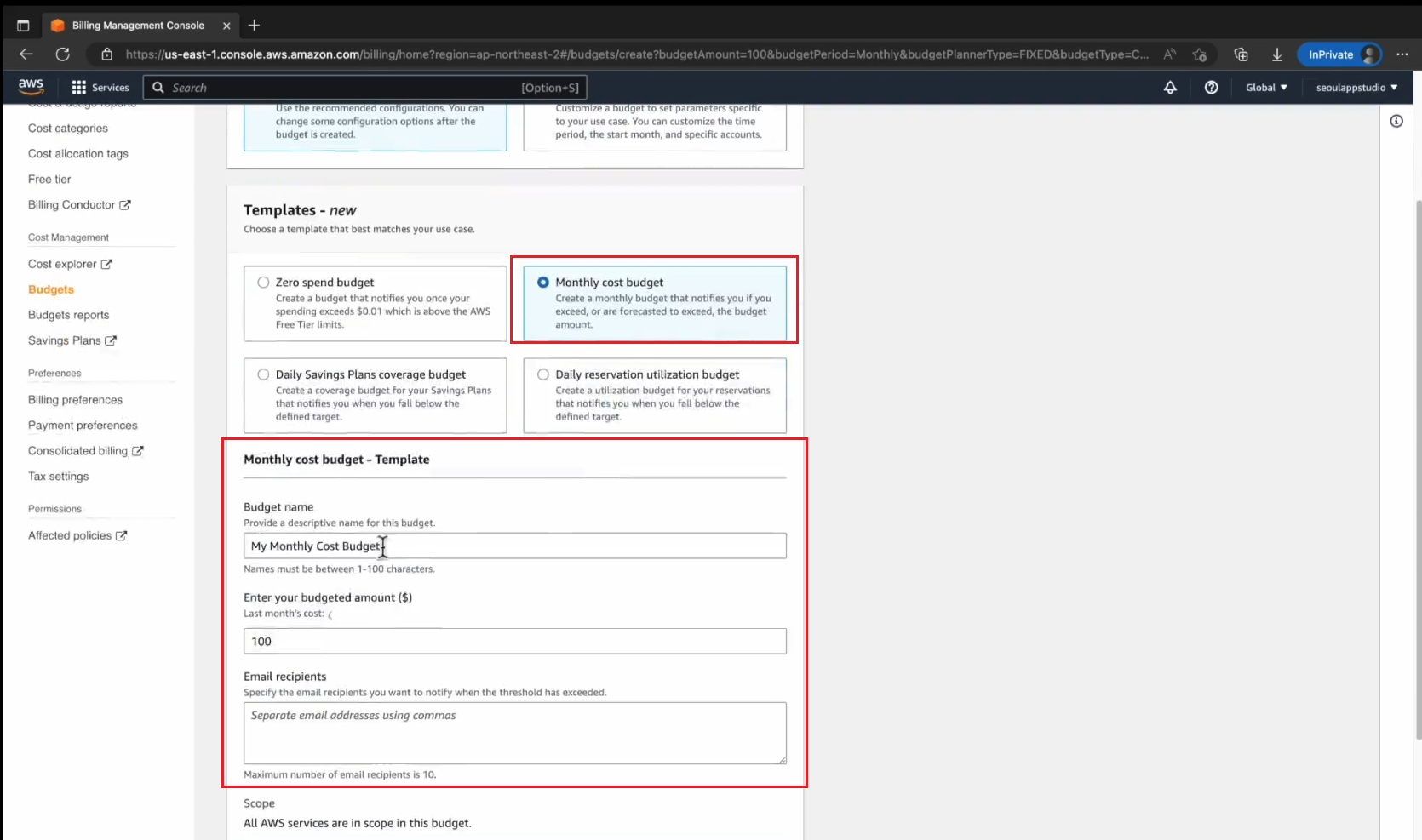
Task: Click Savings Plans external link icon
Action: 111,340
